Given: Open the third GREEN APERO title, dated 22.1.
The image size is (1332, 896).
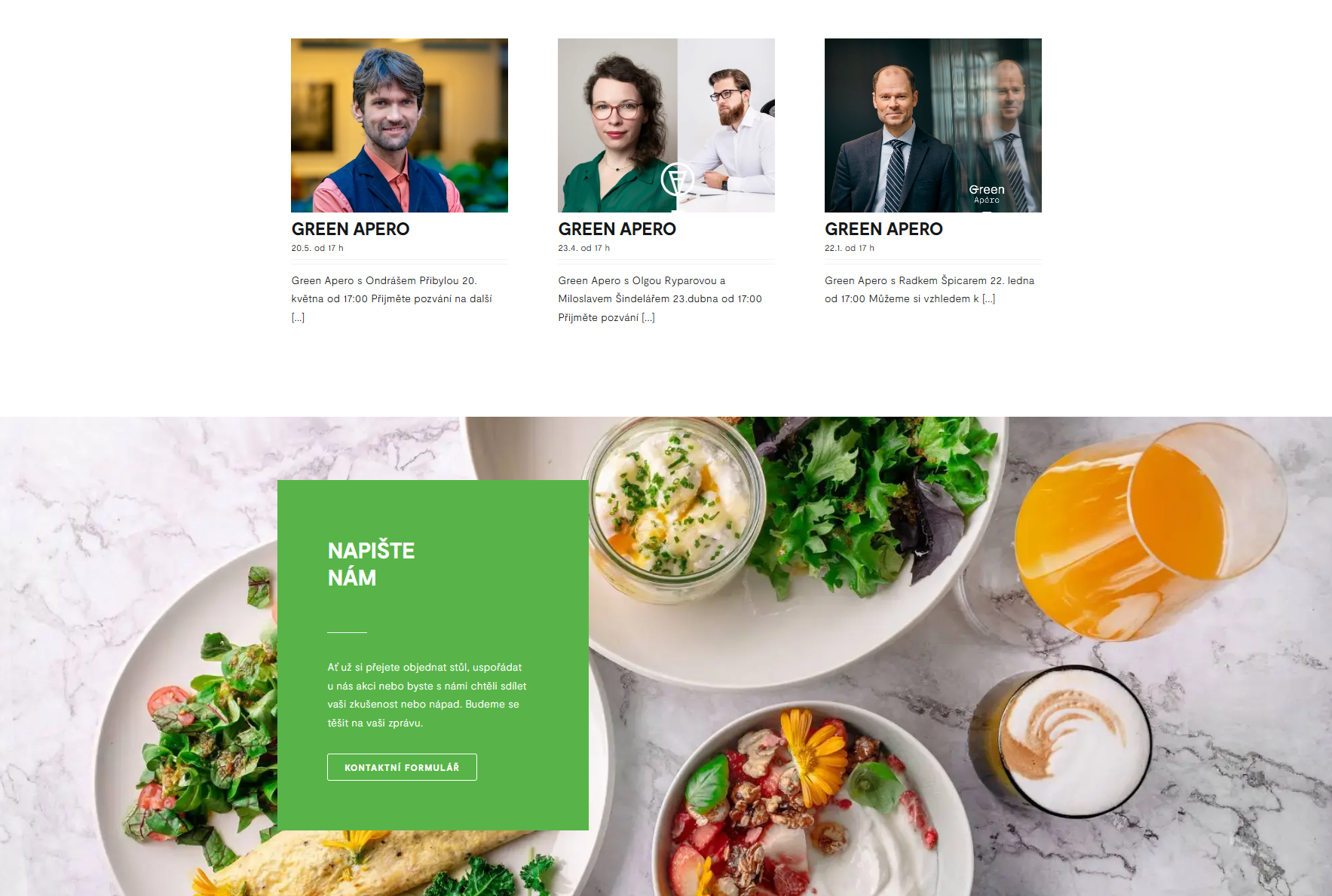Looking at the screenshot, I should pos(883,229).
